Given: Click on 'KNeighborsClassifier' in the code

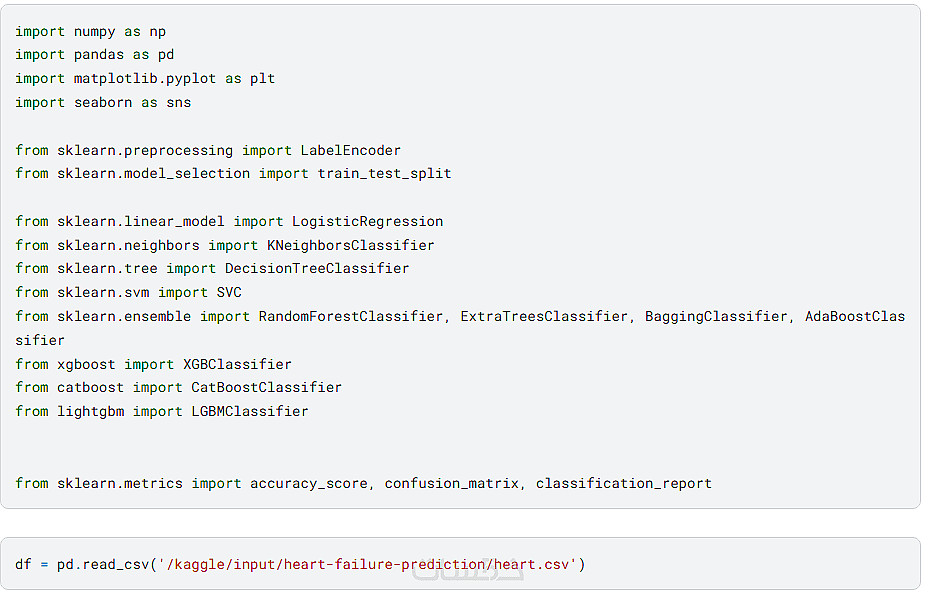Looking at the screenshot, I should point(350,245).
